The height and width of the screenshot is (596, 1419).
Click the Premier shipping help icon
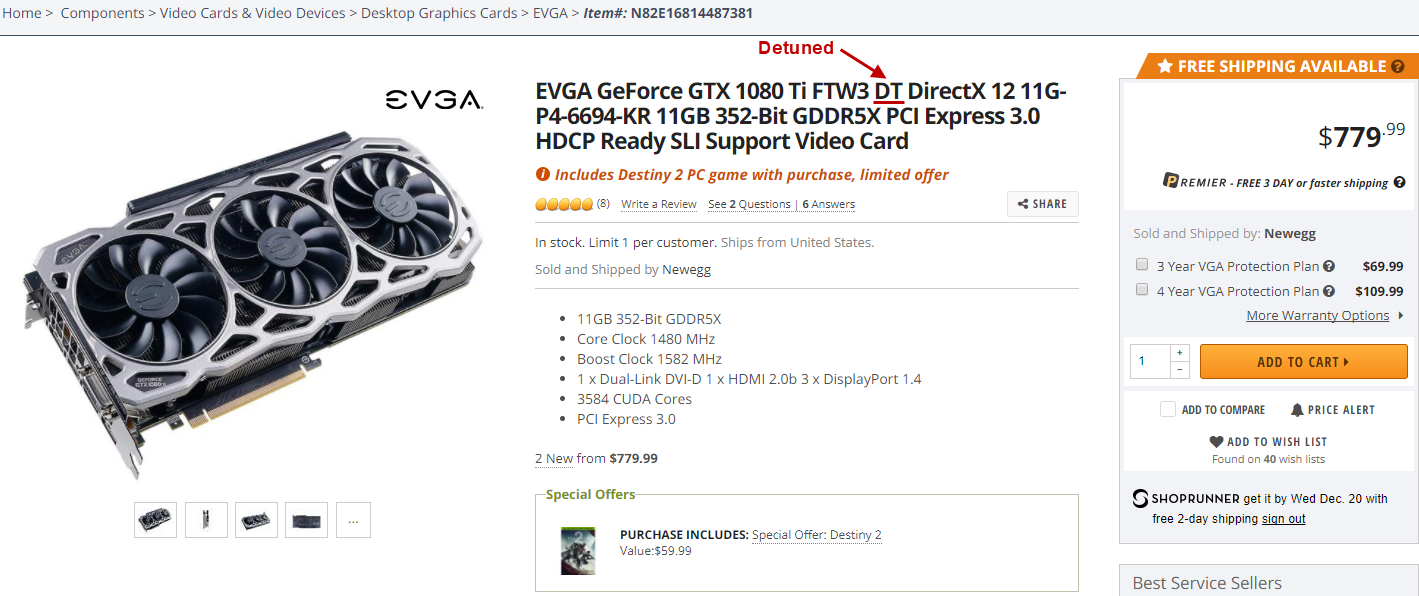pyautogui.click(x=1400, y=183)
